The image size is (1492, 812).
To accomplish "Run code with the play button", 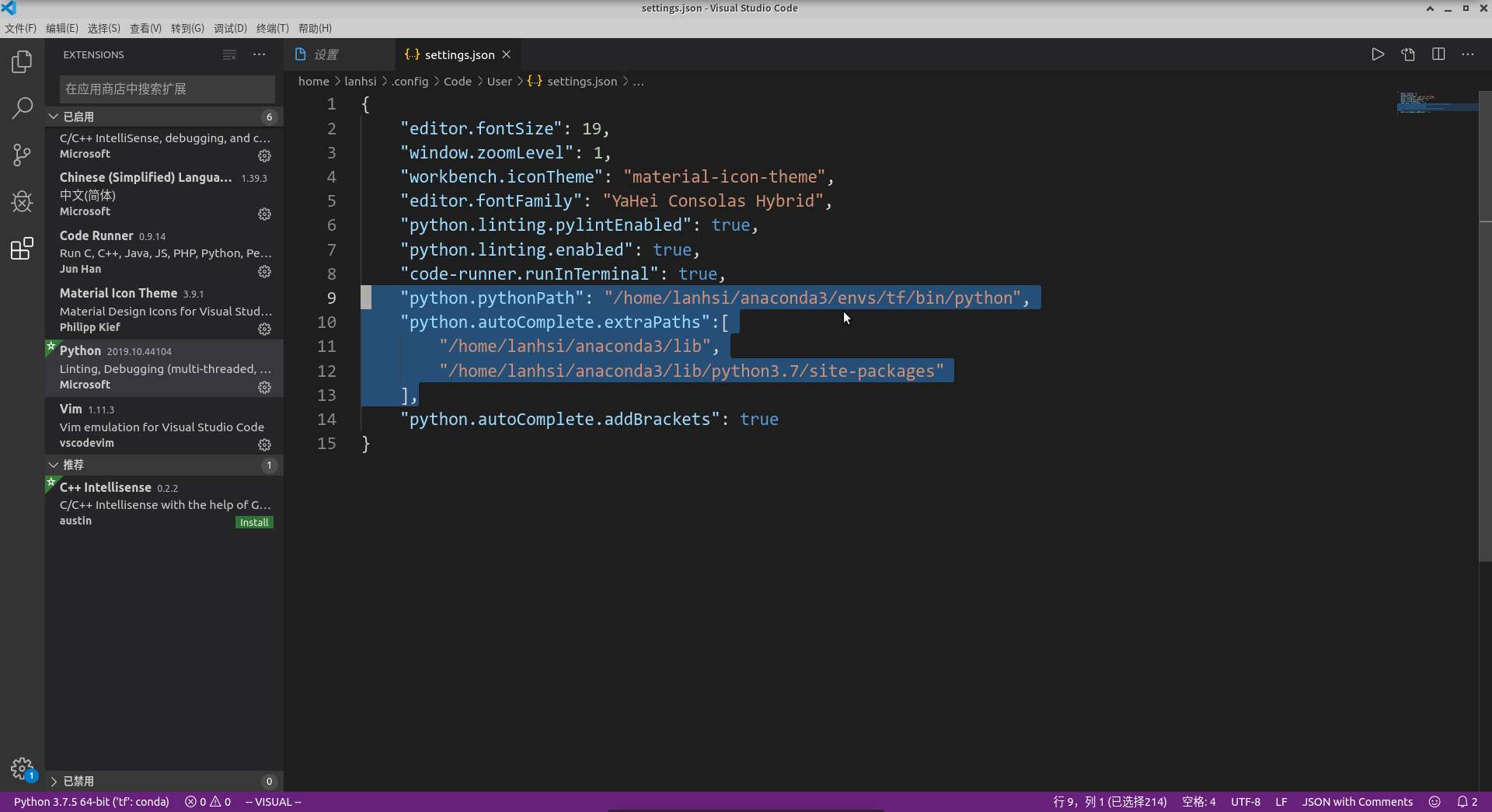I will coord(1377,54).
